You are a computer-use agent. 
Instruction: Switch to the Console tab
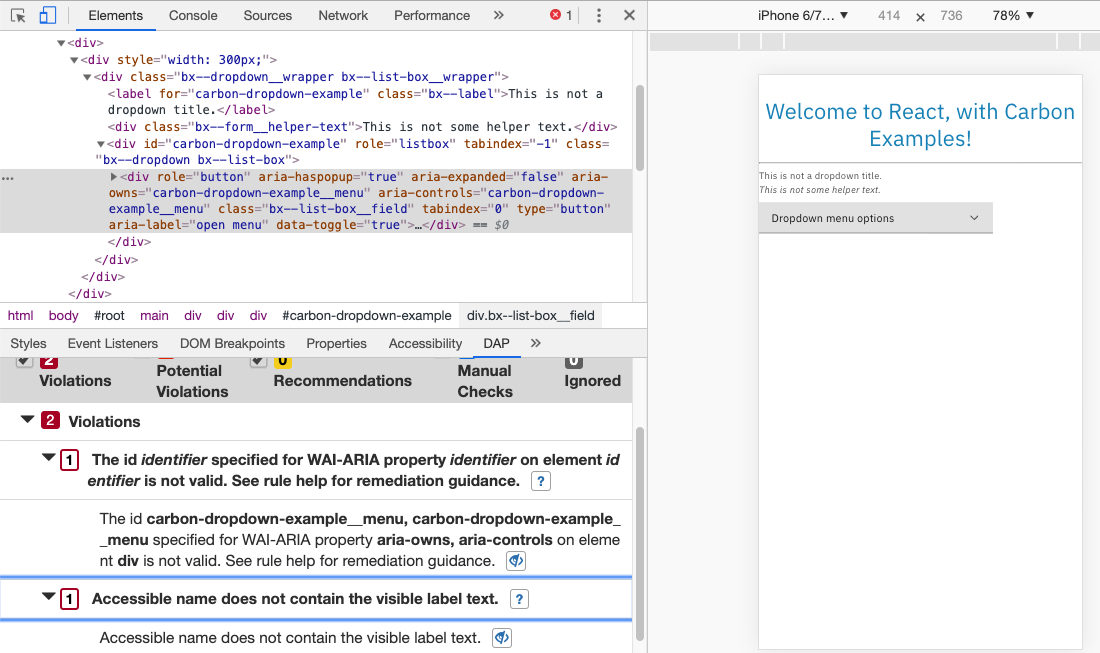pyautogui.click(x=192, y=15)
